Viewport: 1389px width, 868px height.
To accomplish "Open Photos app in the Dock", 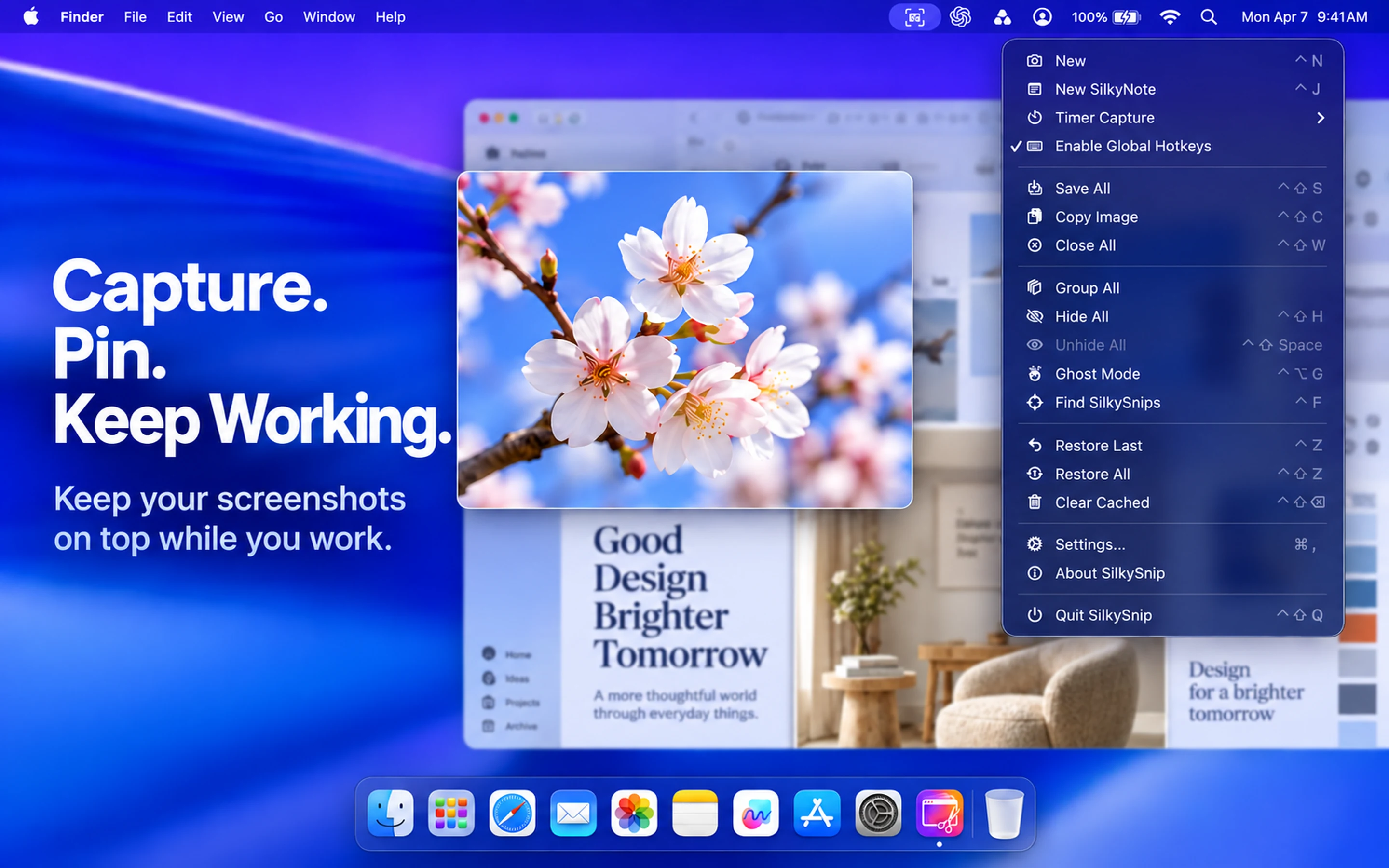I will click(634, 814).
